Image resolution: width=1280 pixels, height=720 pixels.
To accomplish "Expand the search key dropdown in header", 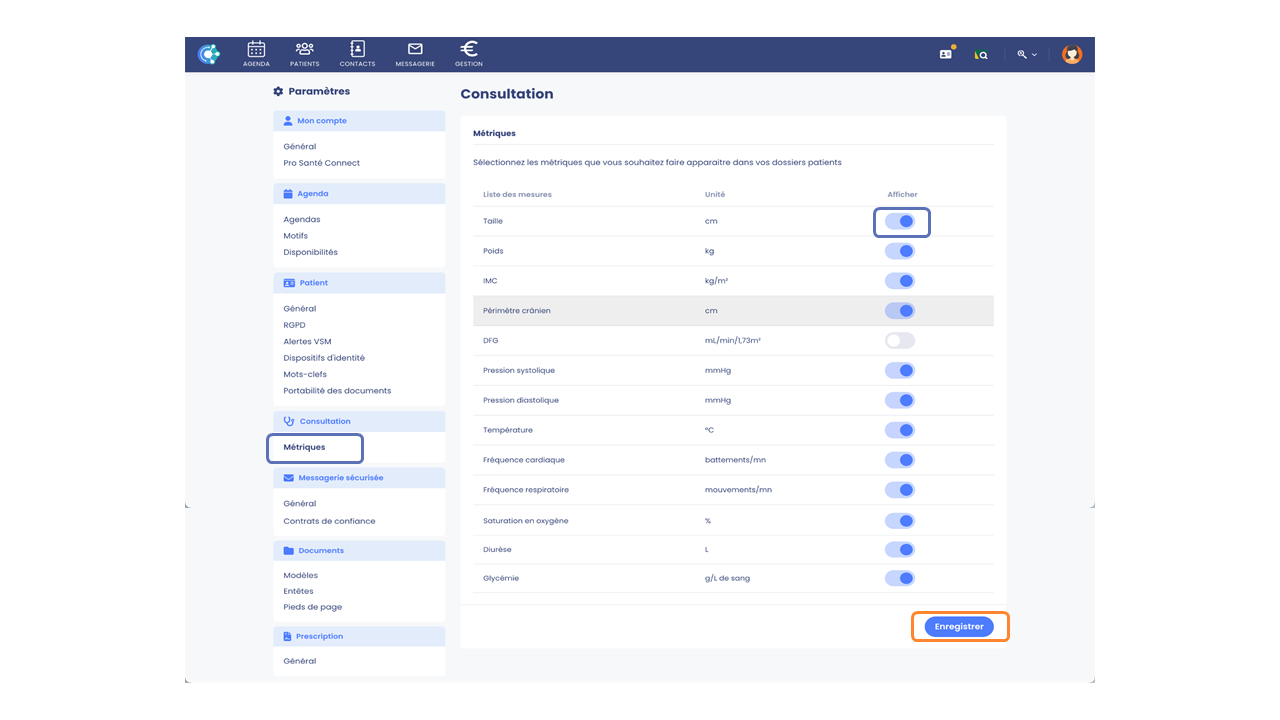I will pos(1027,54).
